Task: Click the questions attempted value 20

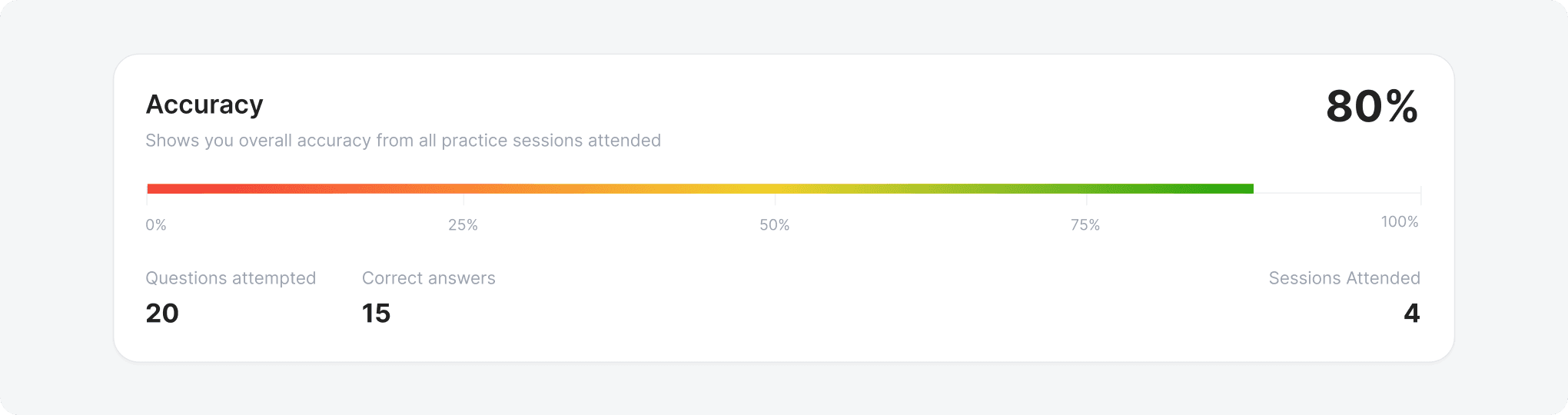Action: tap(162, 314)
